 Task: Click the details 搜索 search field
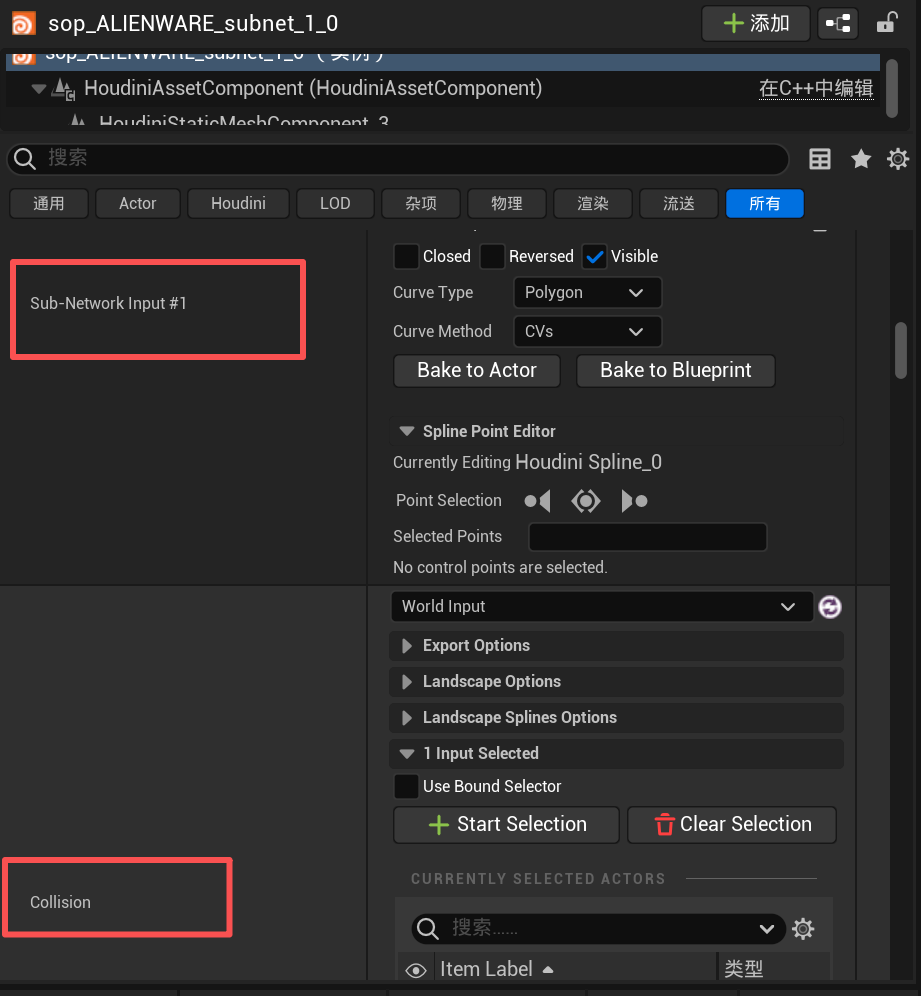tap(398, 159)
